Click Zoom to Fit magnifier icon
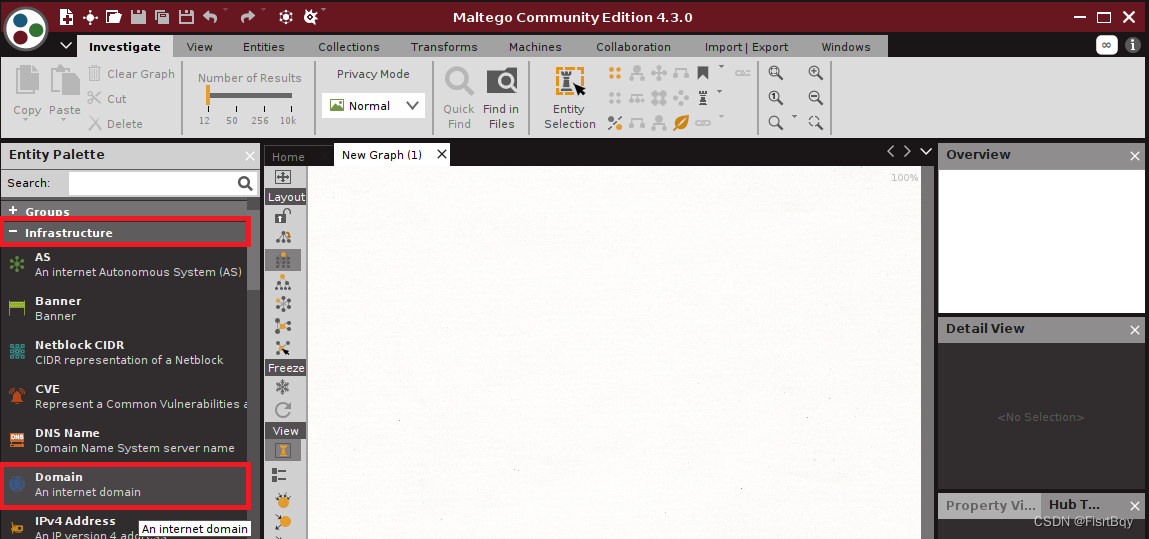This screenshot has height=539, width=1149. tap(775, 73)
